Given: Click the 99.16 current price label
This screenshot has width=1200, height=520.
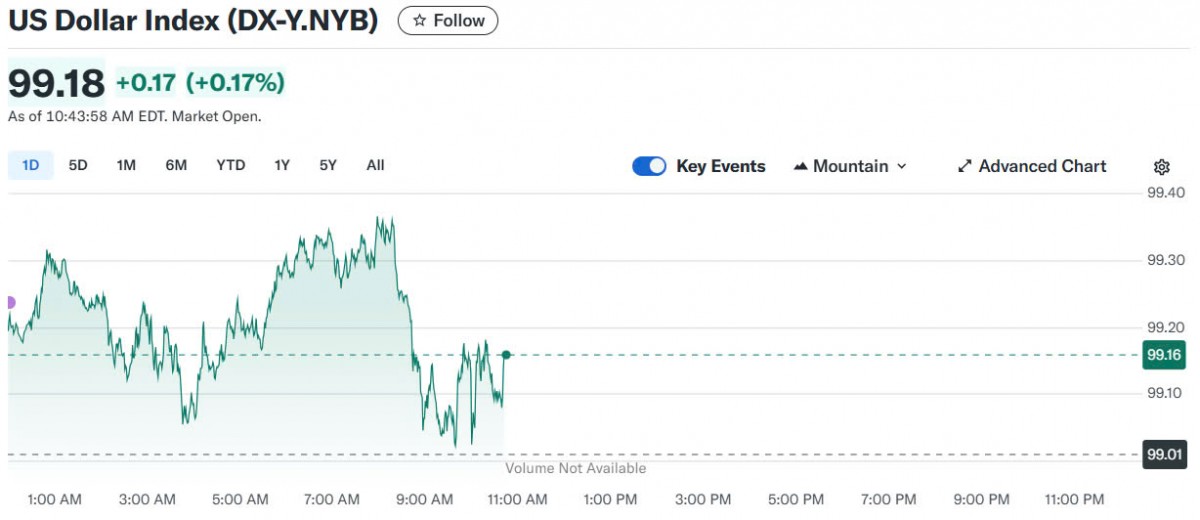Looking at the screenshot, I should pos(1164,355).
